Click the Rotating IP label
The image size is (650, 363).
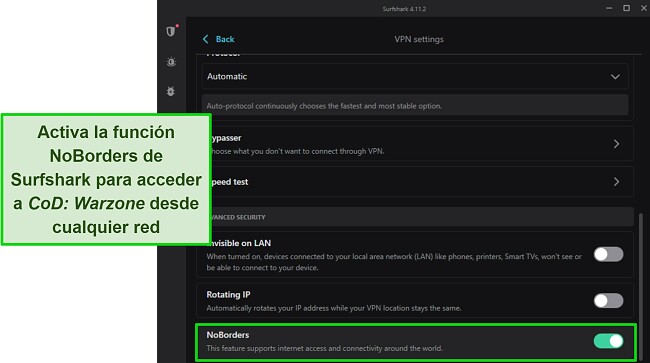click(228, 295)
